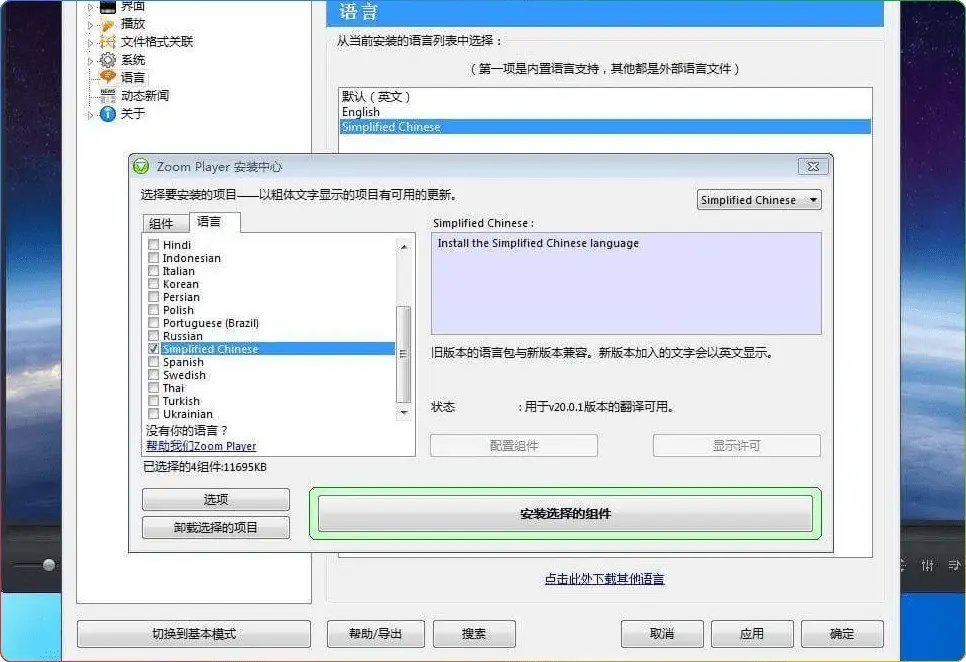Expand the 界面 tree node arrow
Viewport: 966px width, 662px height.
coord(90,7)
